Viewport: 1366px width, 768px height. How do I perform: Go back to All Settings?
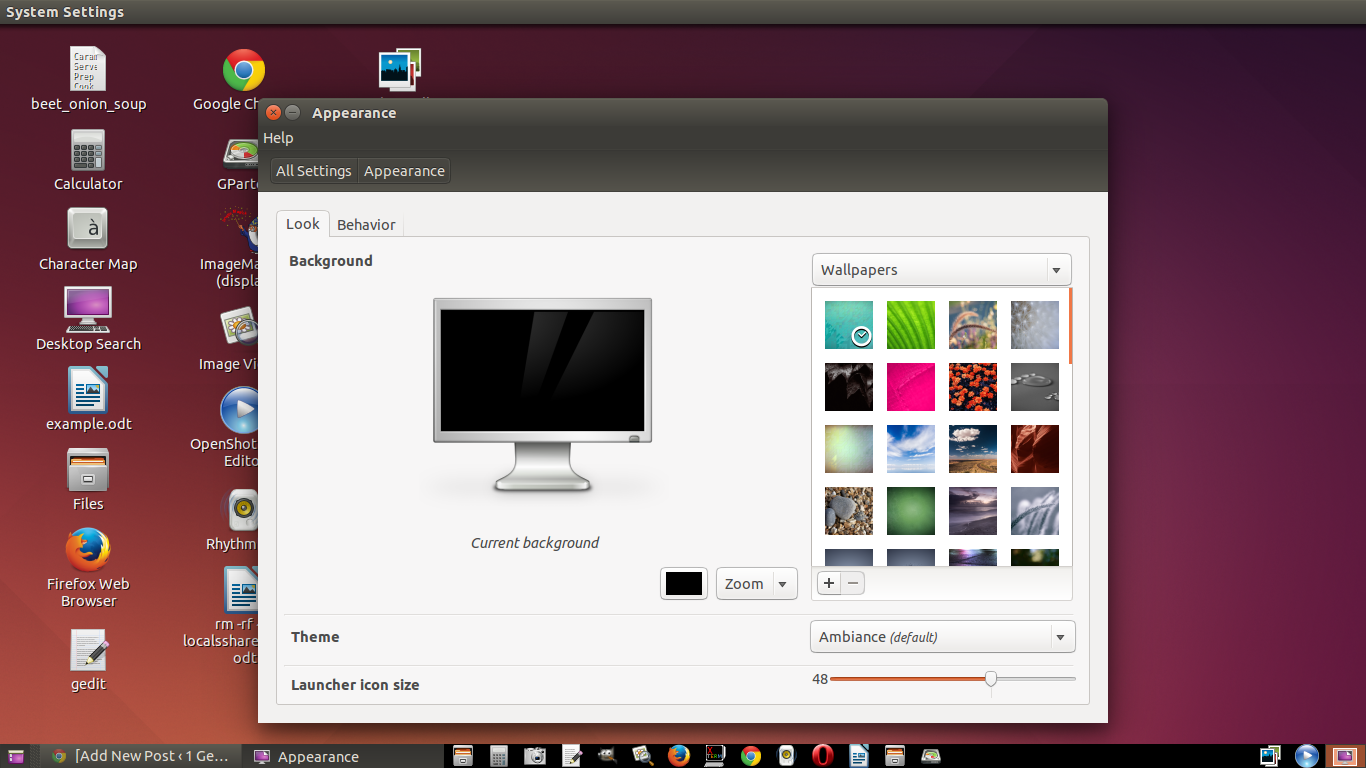(x=313, y=171)
